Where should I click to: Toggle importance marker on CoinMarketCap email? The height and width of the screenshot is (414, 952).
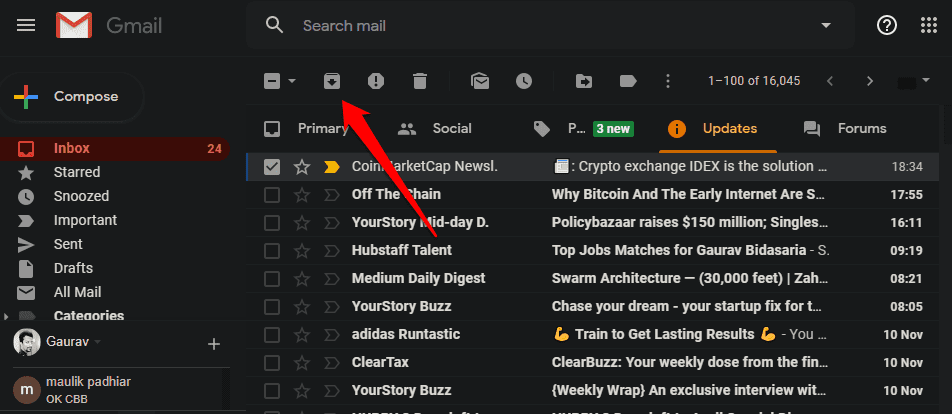(x=332, y=167)
